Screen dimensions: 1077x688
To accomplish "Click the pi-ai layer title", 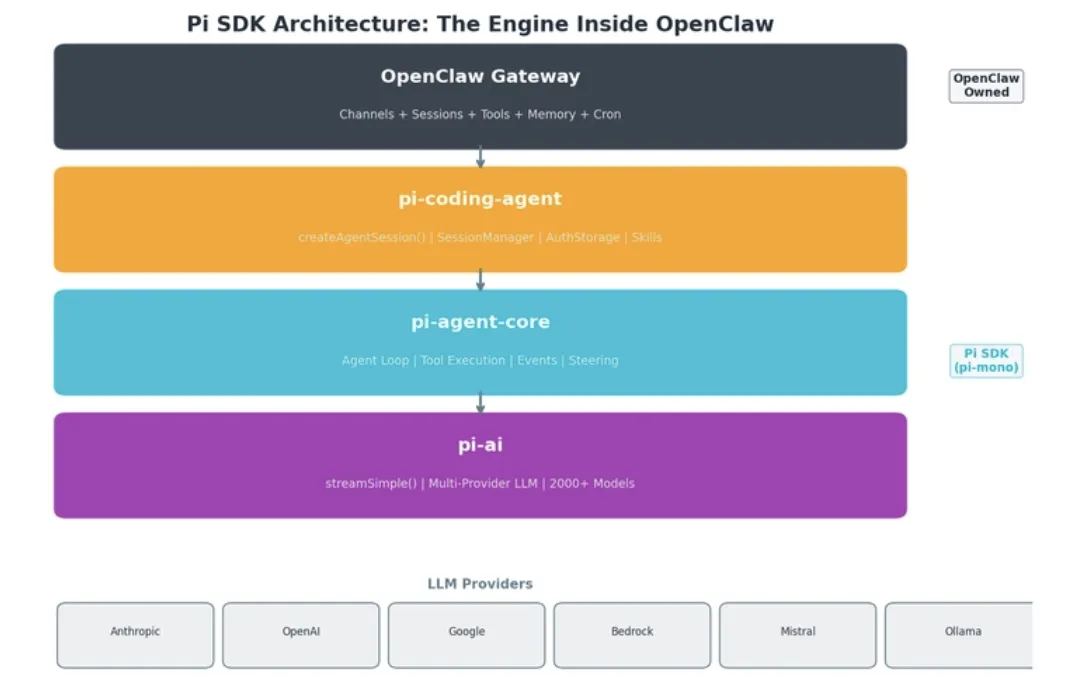I will [x=480, y=445].
